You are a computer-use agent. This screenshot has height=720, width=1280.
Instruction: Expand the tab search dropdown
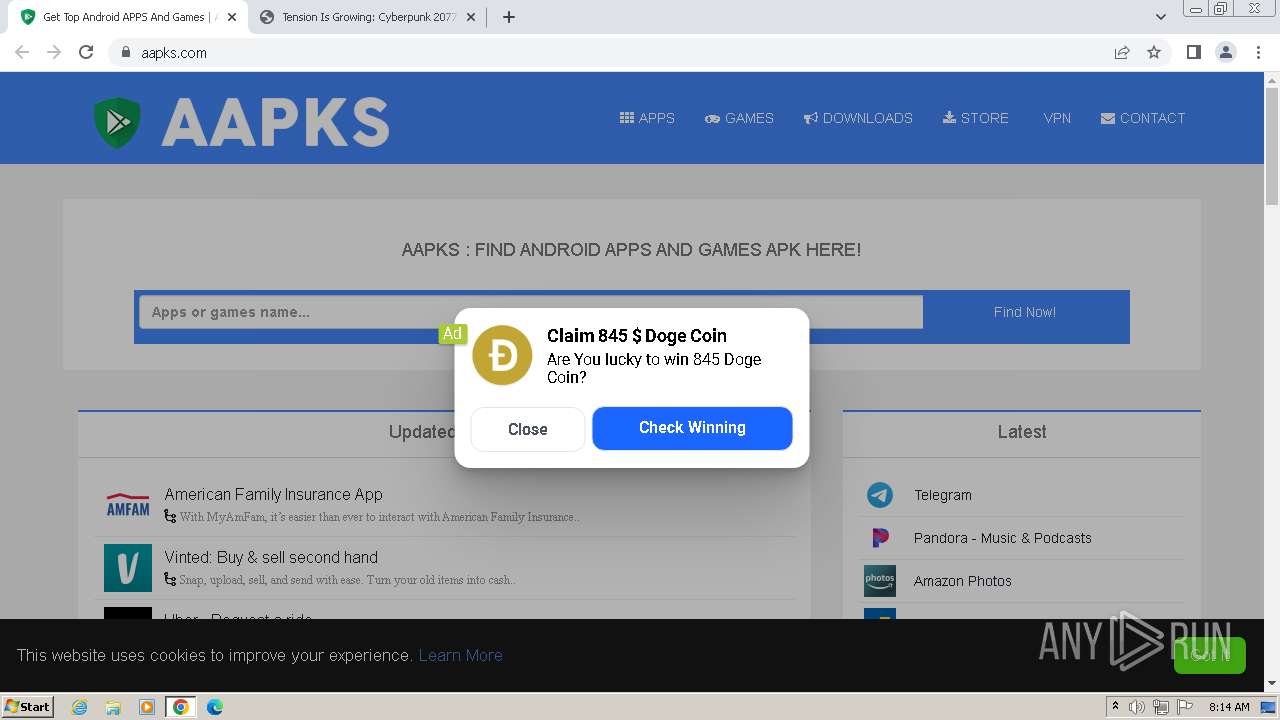[x=1160, y=17]
